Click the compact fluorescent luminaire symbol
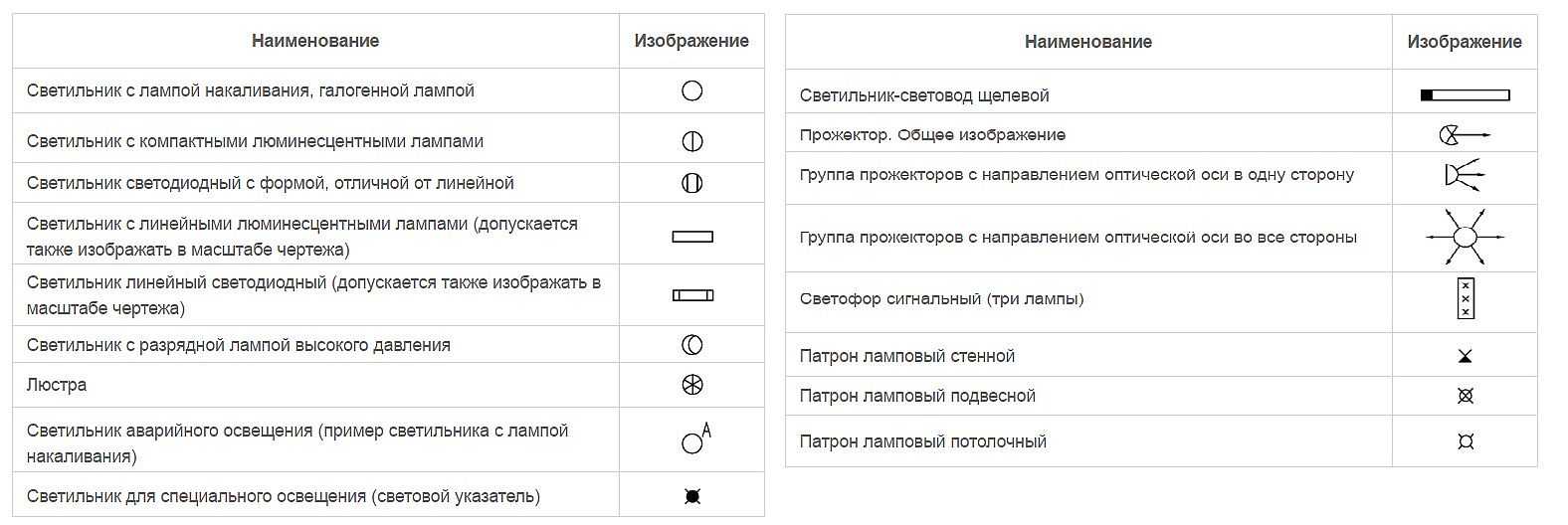1568x525 pixels. point(692,141)
